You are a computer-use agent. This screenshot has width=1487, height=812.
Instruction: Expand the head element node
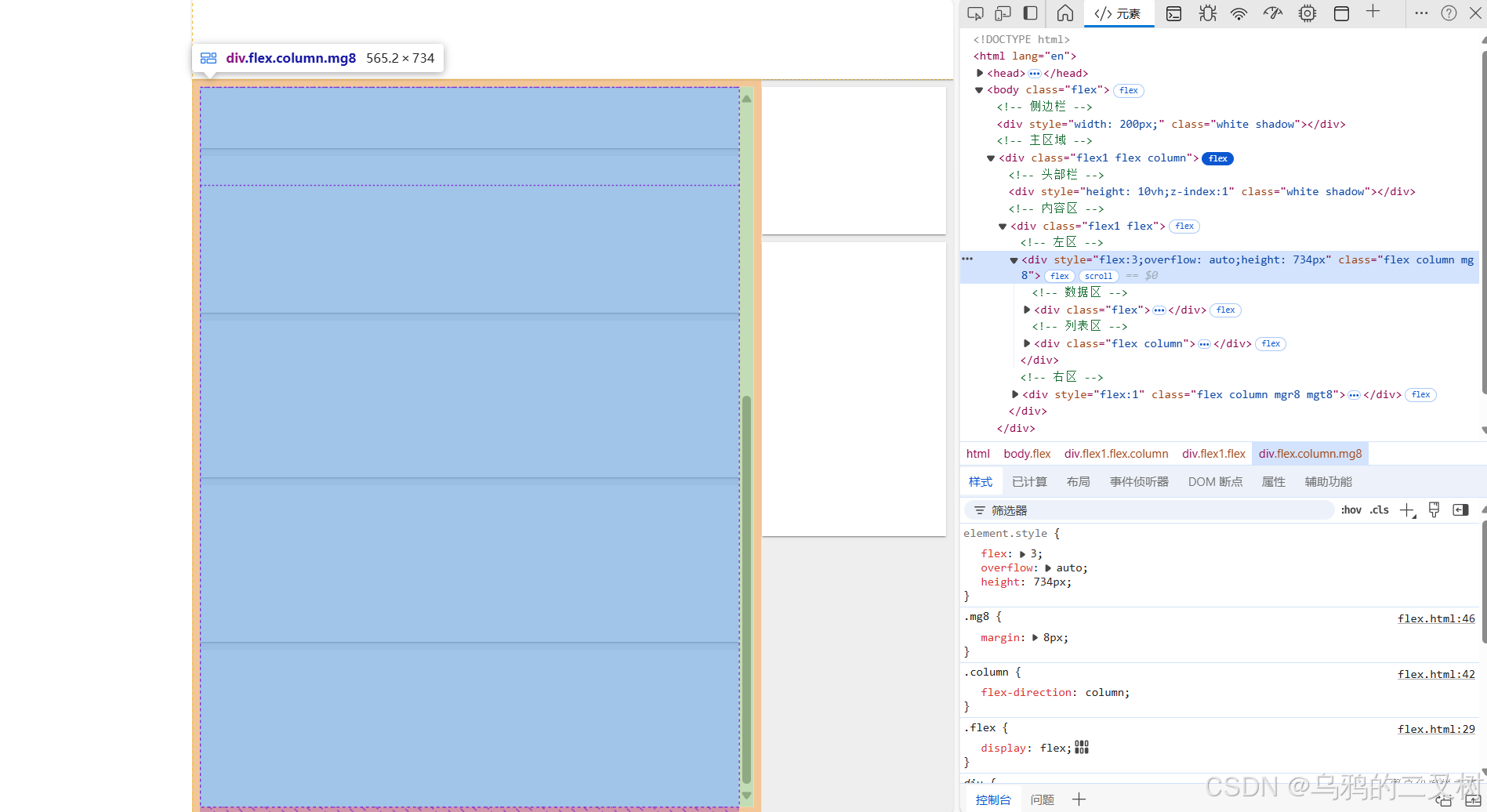[979, 72]
